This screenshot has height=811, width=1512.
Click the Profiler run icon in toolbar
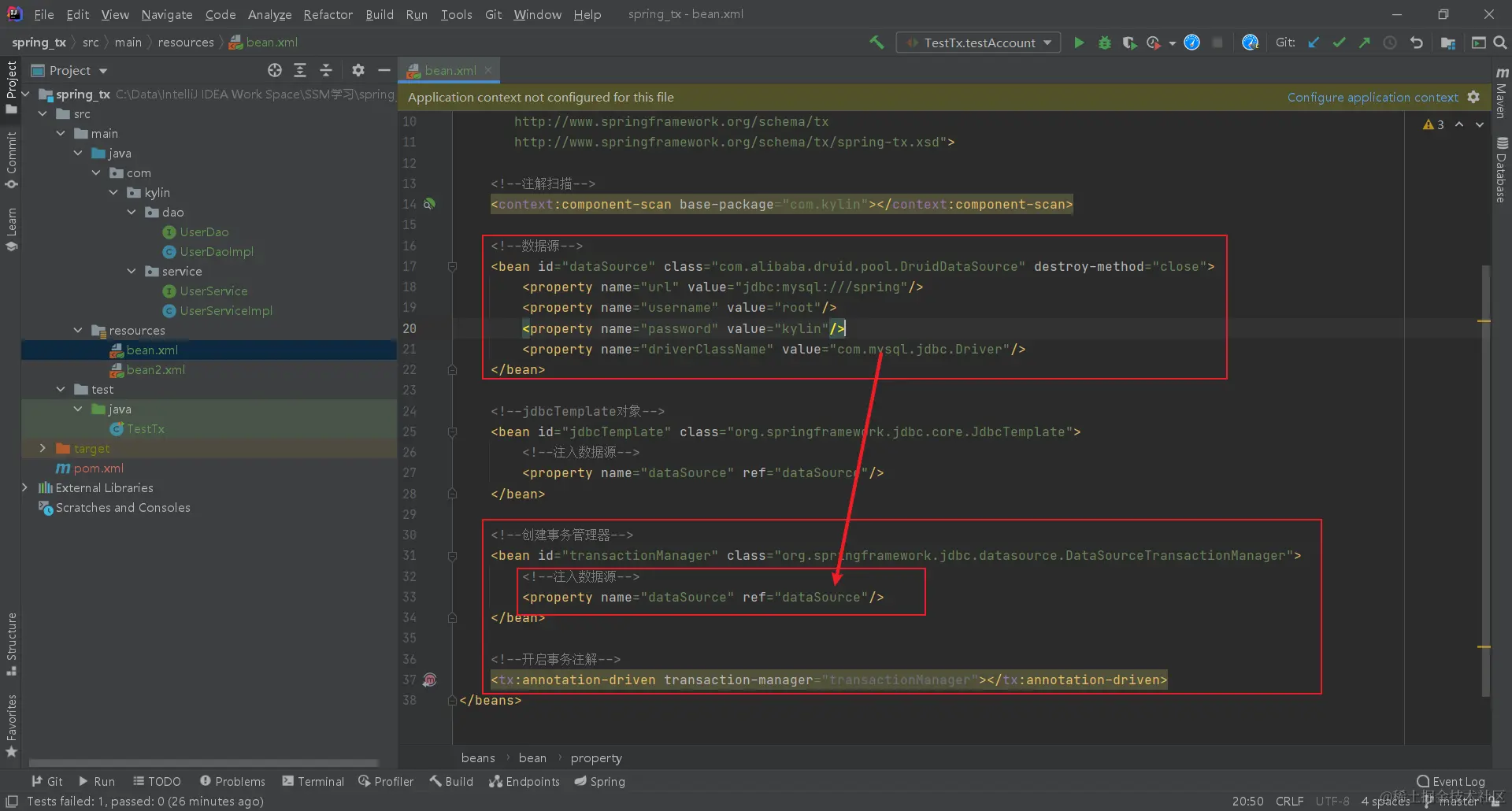click(1154, 43)
